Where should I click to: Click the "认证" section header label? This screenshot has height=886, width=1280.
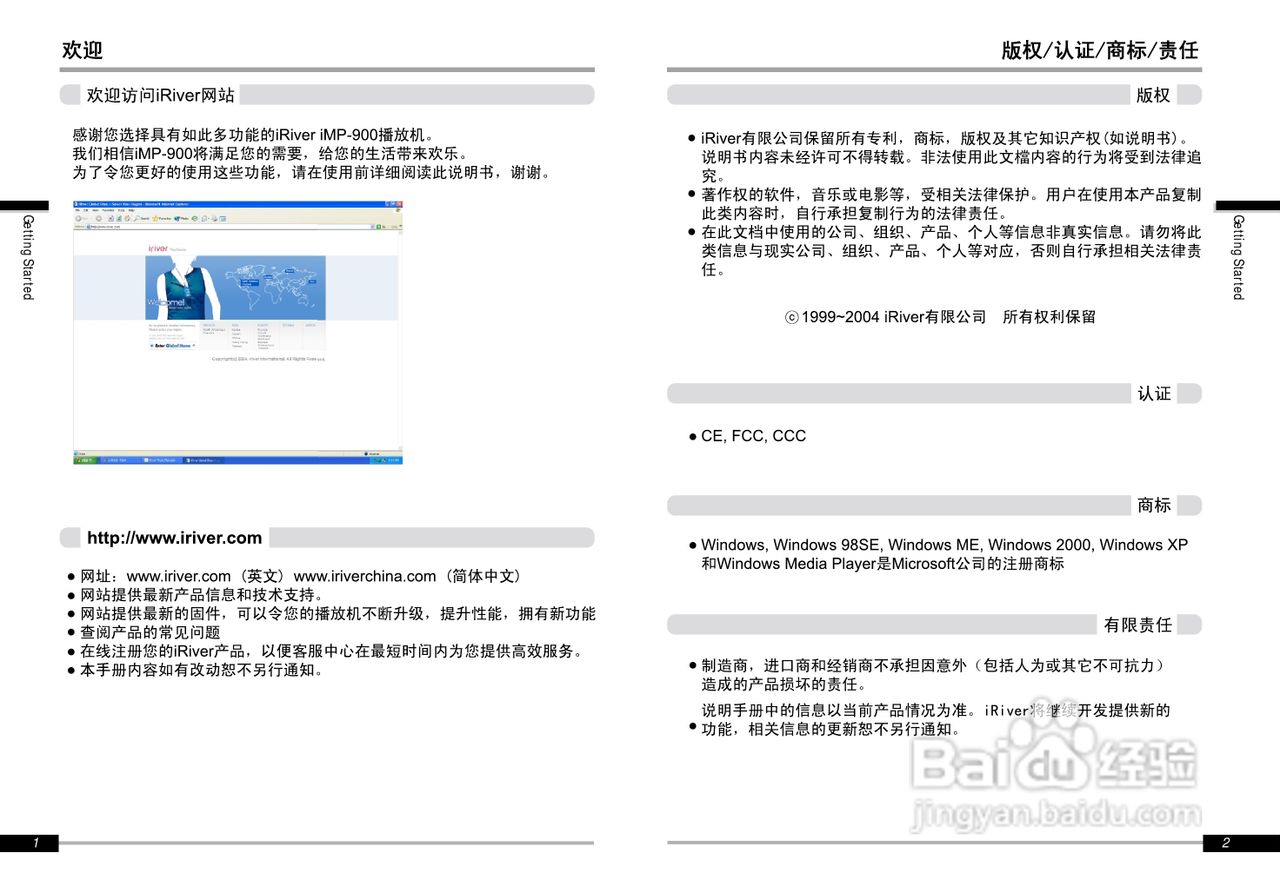click(1154, 394)
